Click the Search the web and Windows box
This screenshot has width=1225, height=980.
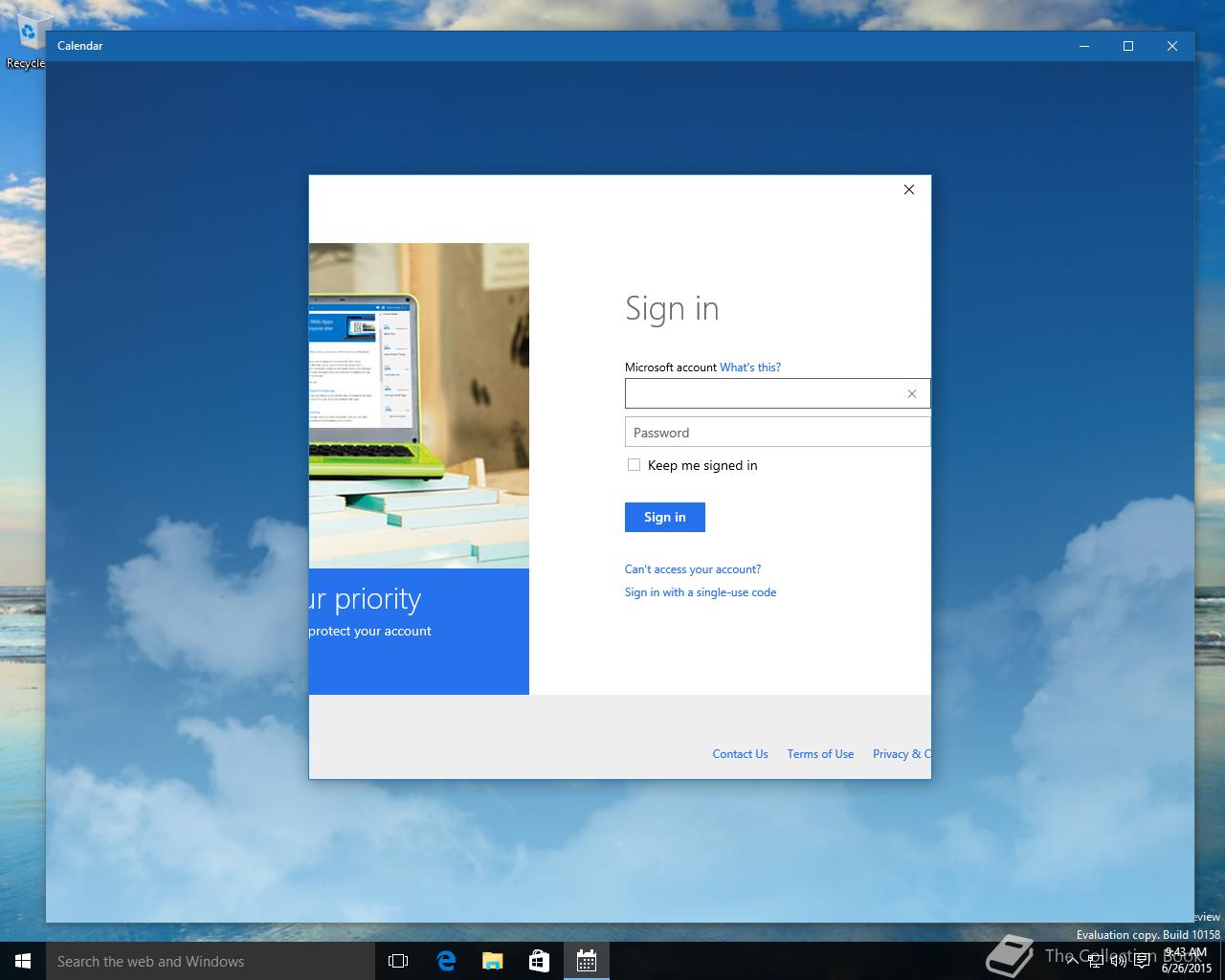click(210, 961)
